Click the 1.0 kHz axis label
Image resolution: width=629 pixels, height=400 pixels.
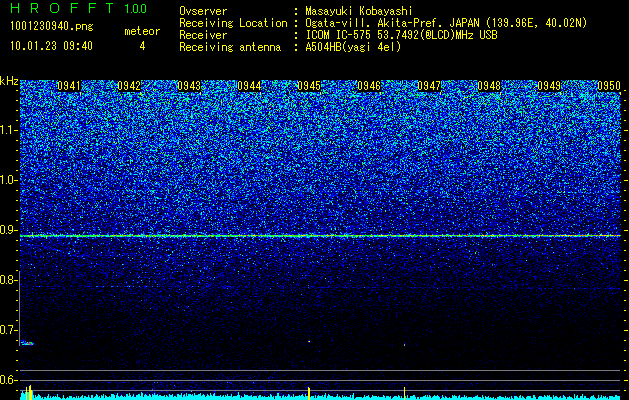(x=8, y=180)
